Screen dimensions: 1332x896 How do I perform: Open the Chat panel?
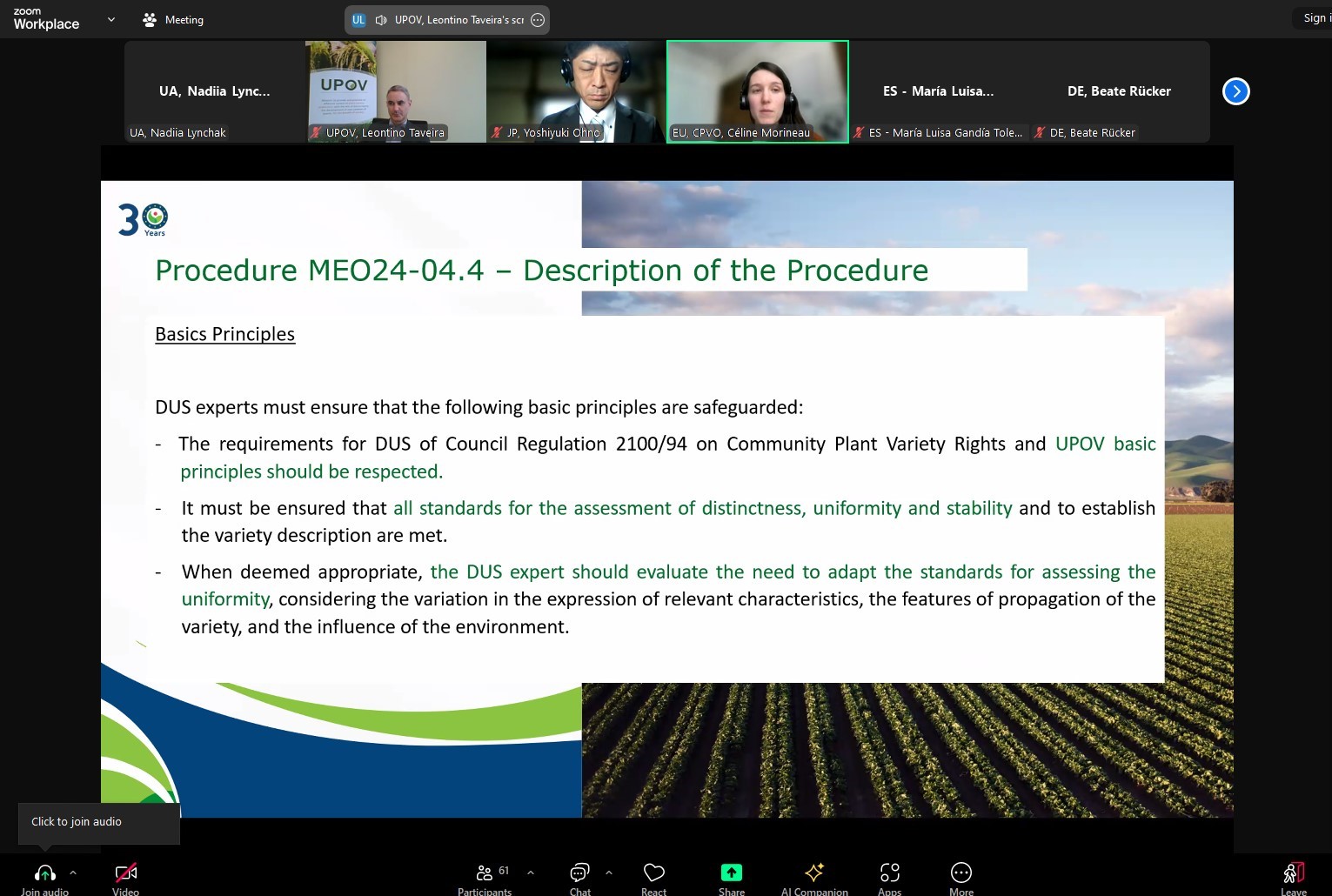579,877
